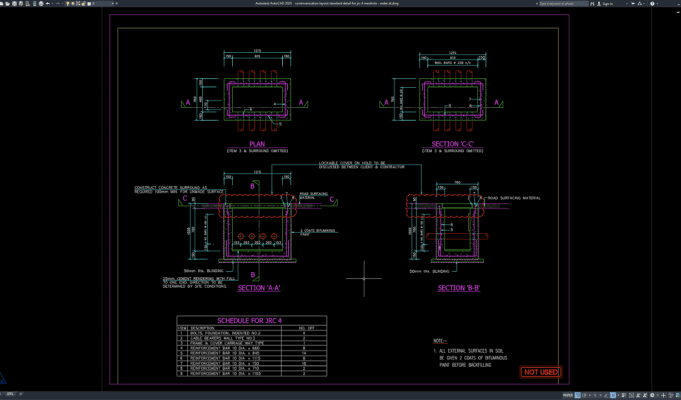This screenshot has height=400, width=681.
Task: Click the layer lock padlock icon
Action: pos(83,3)
